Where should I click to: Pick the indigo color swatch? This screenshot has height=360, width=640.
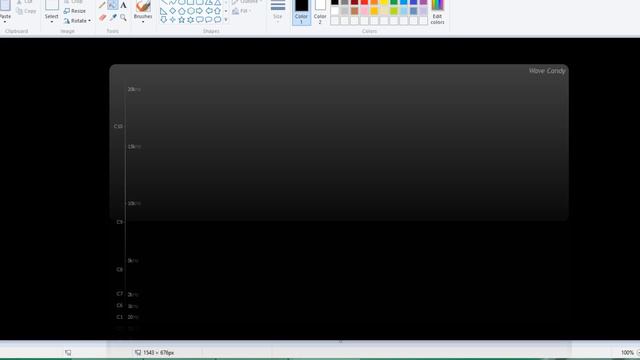click(413, 2)
